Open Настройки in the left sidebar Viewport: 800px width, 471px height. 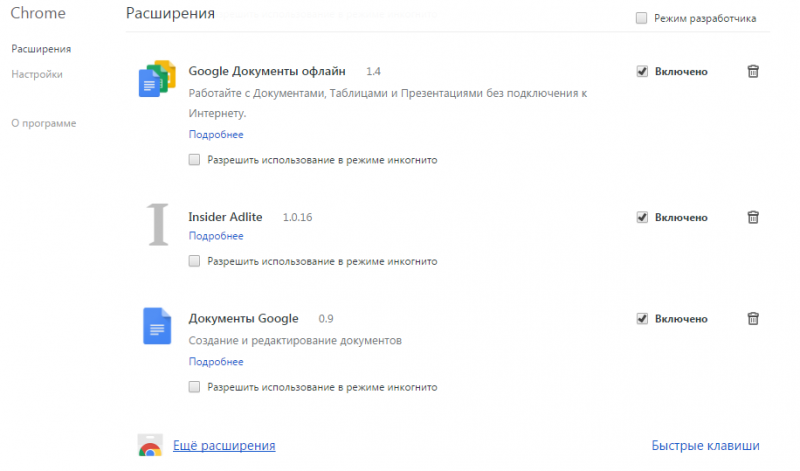coord(37,74)
